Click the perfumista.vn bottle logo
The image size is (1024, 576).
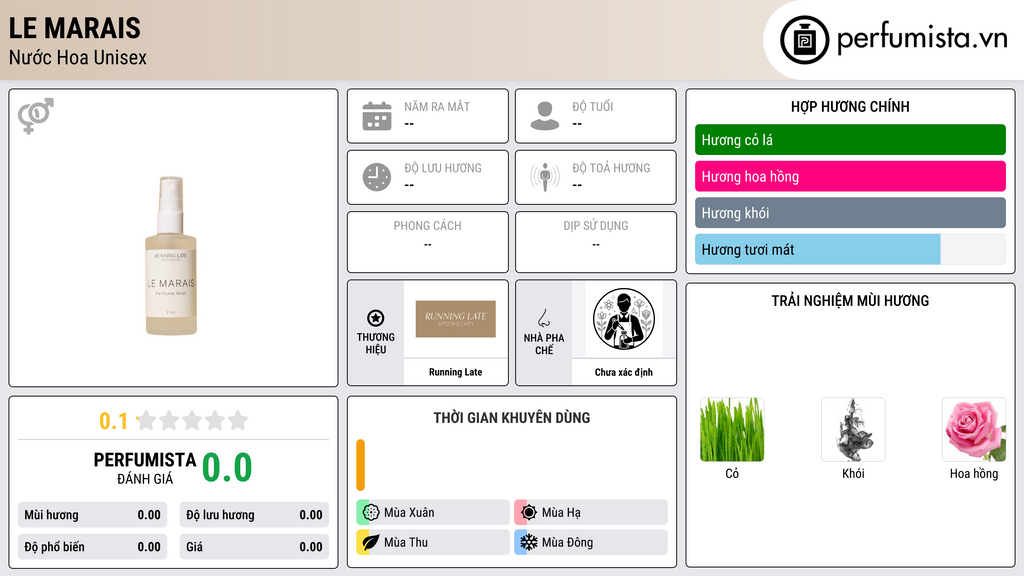click(x=805, y=40)
